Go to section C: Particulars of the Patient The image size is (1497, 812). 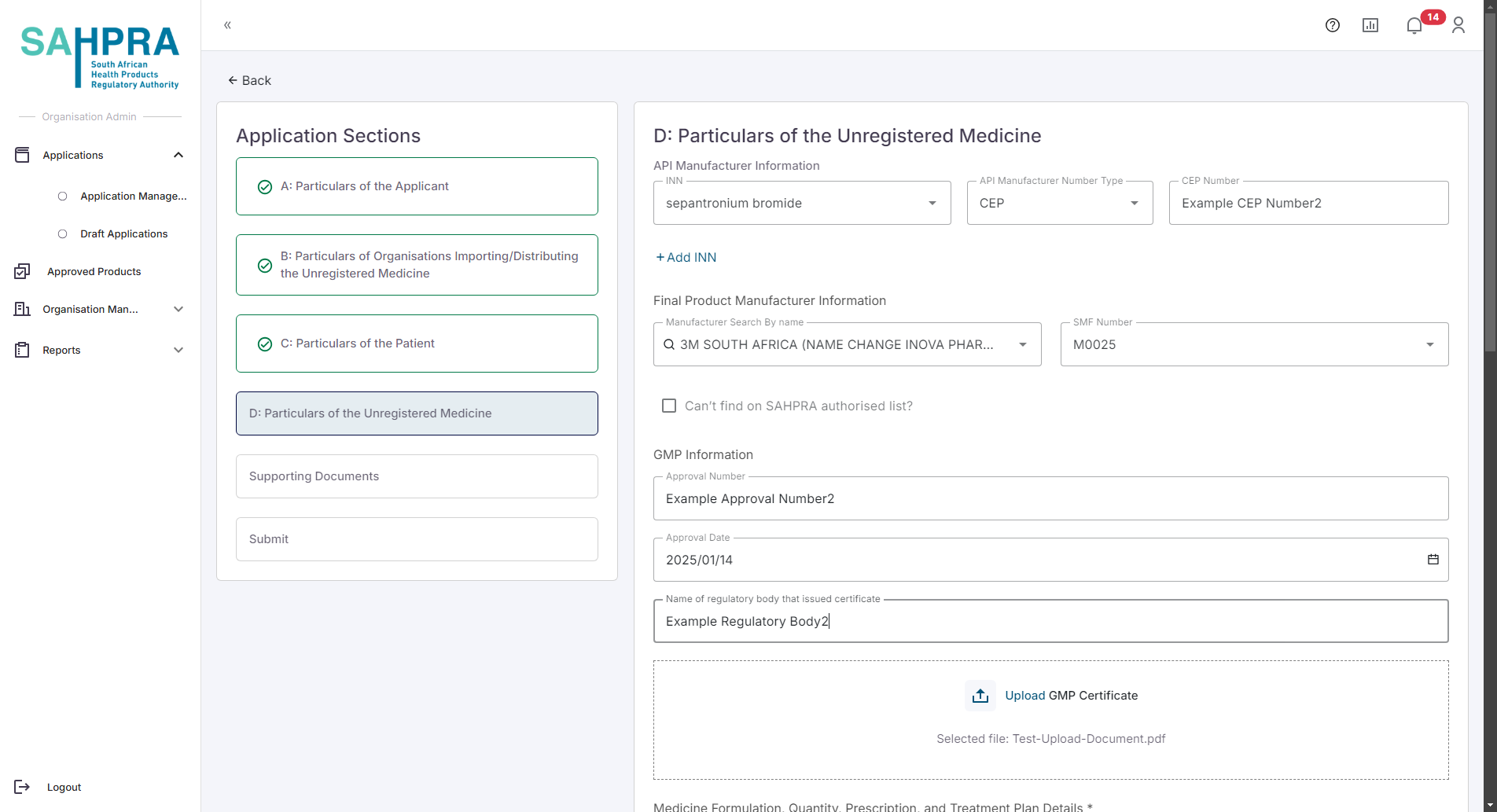point(417,344)
